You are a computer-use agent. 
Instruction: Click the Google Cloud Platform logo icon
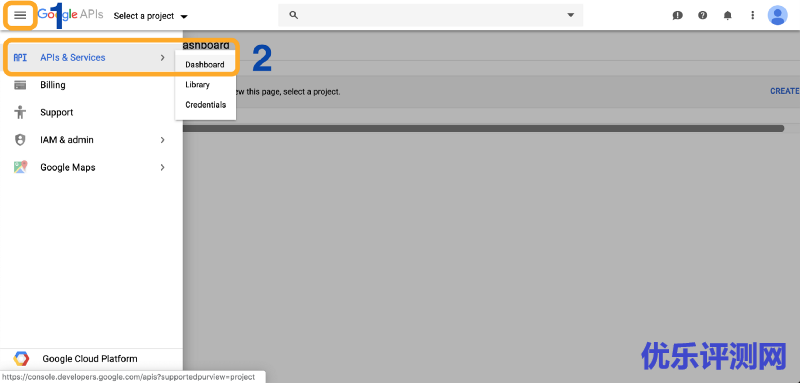[x=21, y=359]
